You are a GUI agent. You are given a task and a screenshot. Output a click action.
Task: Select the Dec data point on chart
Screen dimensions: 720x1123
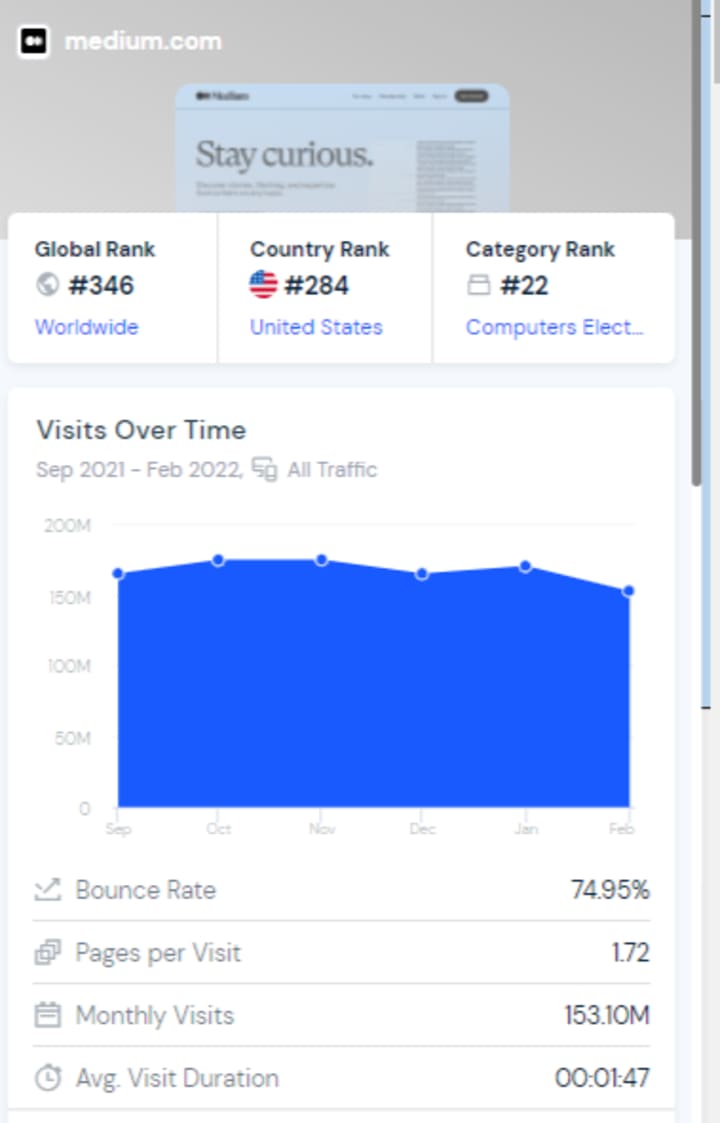point(422,574)
